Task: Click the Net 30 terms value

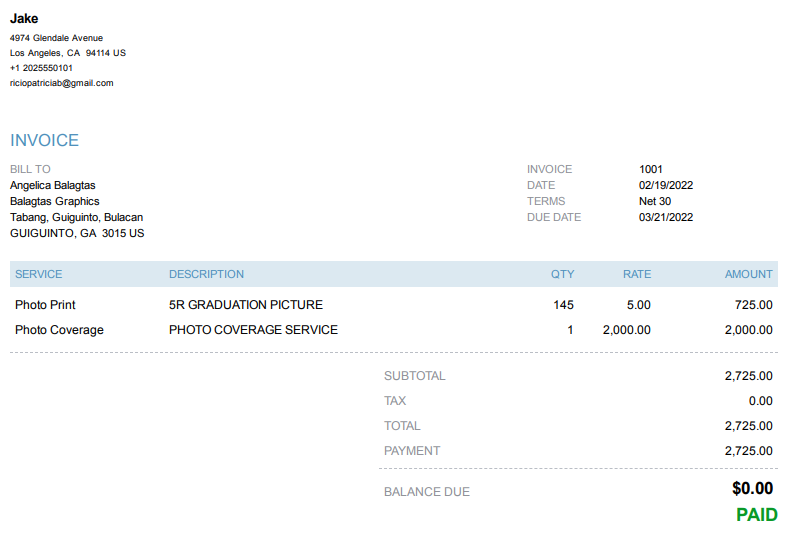Action: pos(655,201)
